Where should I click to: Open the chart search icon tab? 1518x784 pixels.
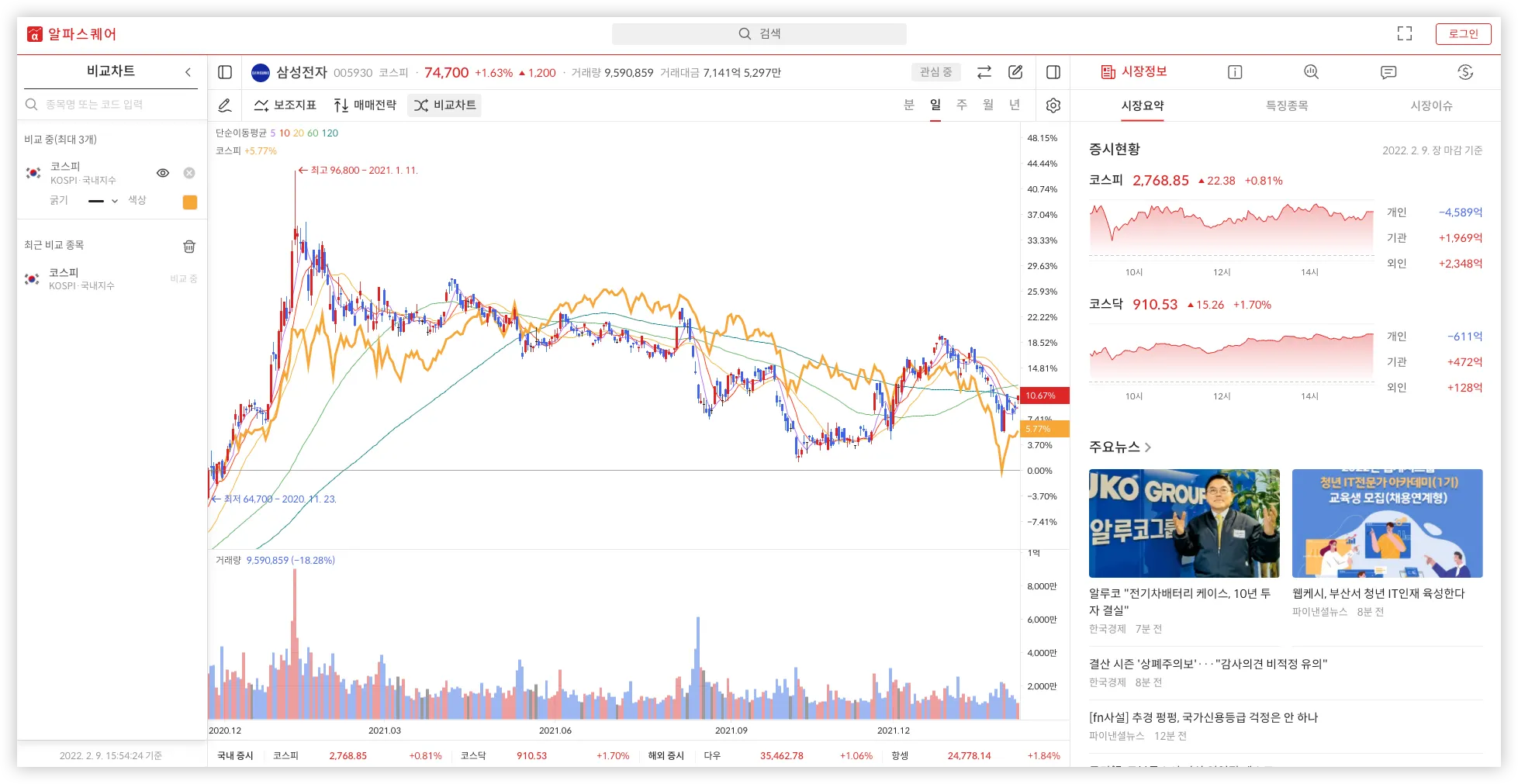tap(1311, 72)
